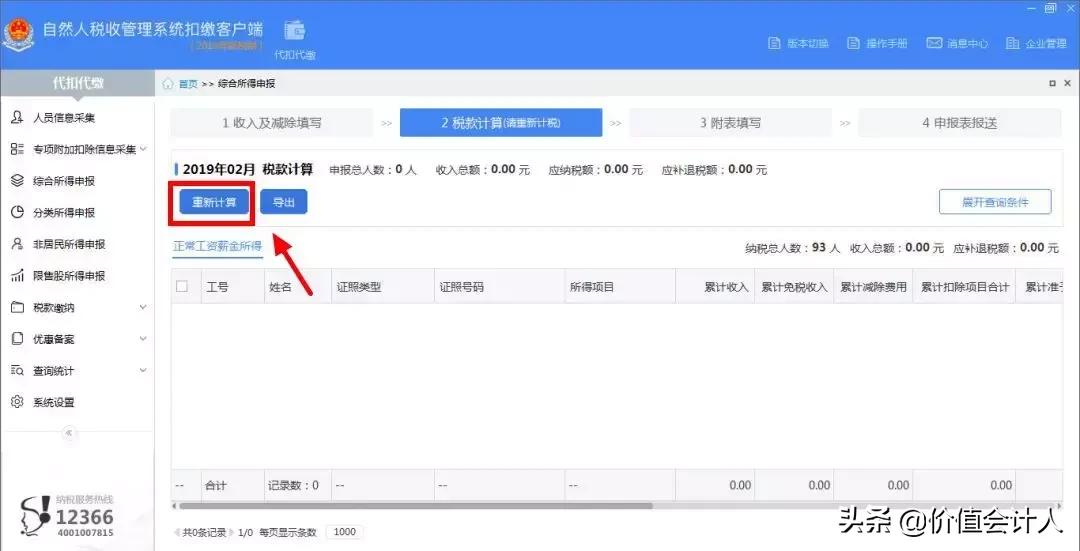Select step 4 申报表报送
Image resolution: width=1080 pixels, height=551 pixels.
tap(959, 123)
